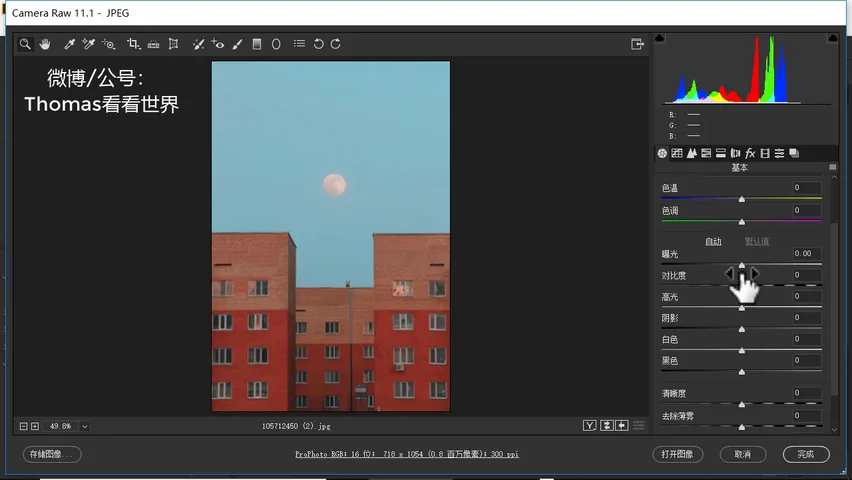The image size is (852, 480).
Task: Click the 色温 temperature value field
Action: click(806, 188)
